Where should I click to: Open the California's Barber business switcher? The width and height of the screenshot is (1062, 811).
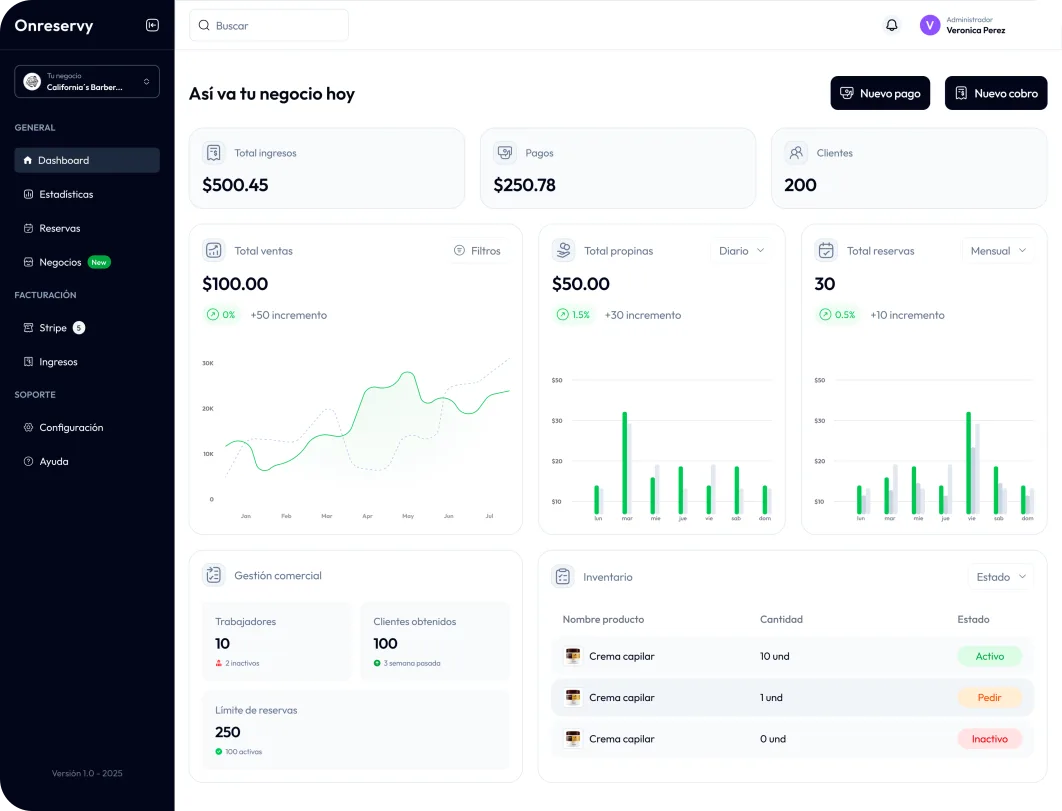click(x=86, y=81)
